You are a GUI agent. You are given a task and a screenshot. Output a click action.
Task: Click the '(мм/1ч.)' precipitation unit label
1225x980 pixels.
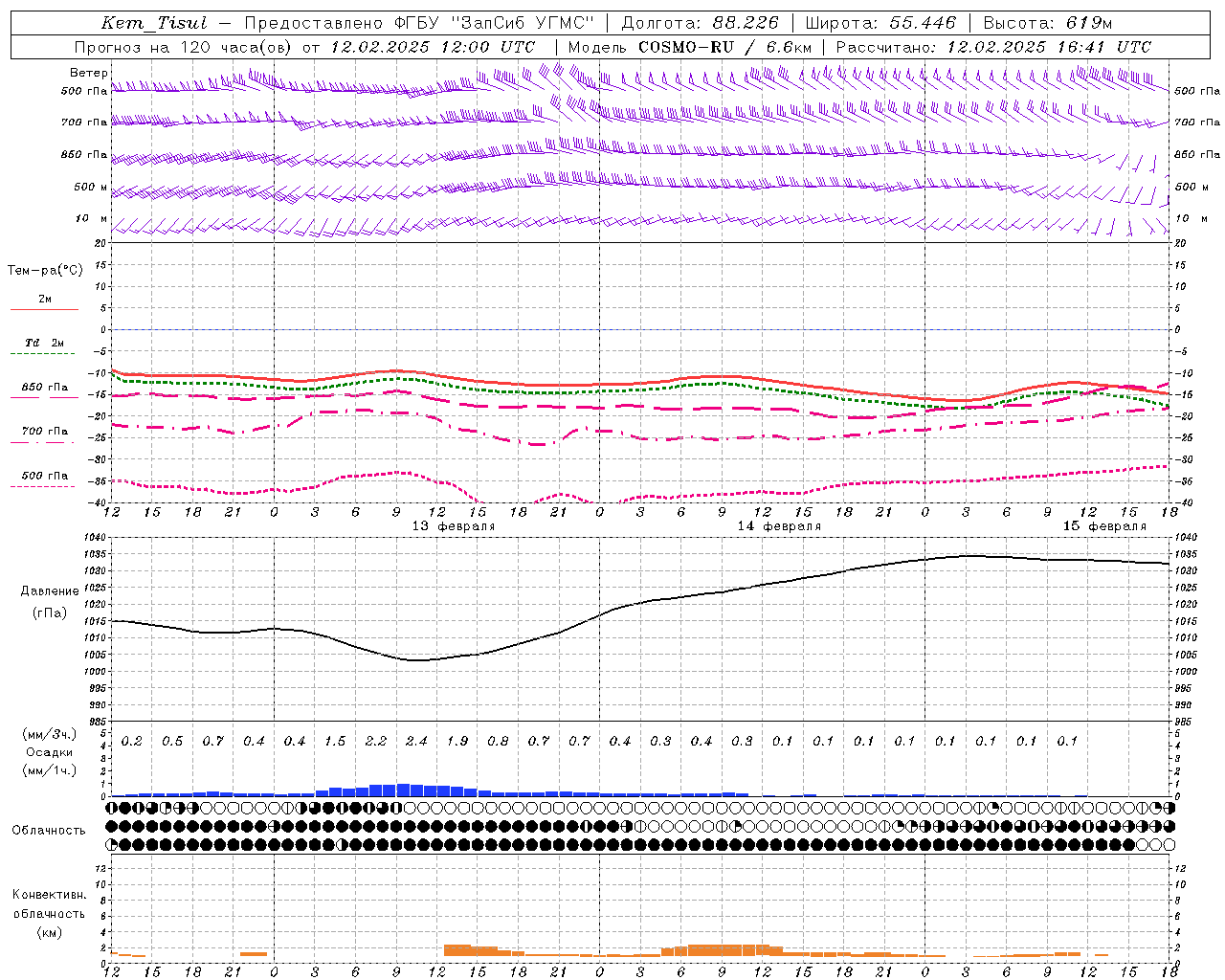(x=50, y=770)
